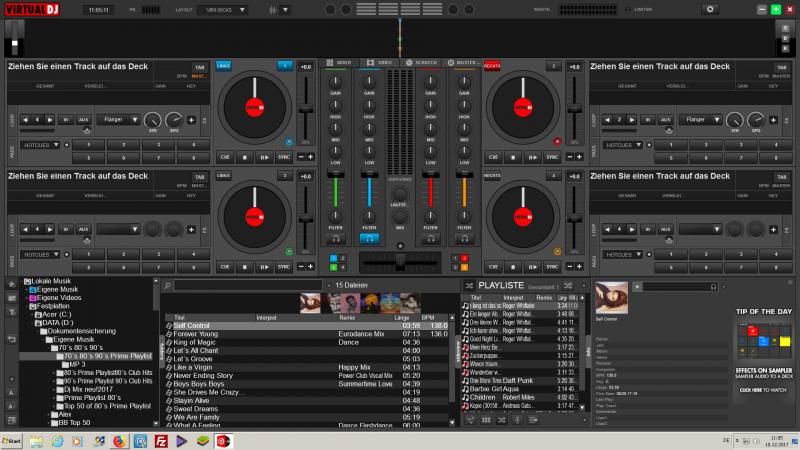
Task: Open the HOTCUES dropdown on deck 3
Action: (x=40, y=254)
